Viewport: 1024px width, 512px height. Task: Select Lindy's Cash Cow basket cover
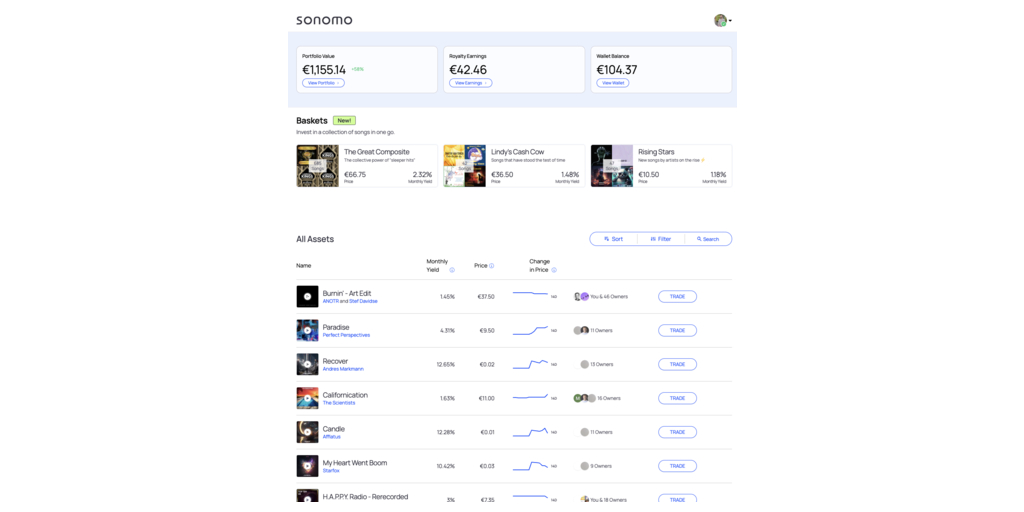[x=464, y=166]
